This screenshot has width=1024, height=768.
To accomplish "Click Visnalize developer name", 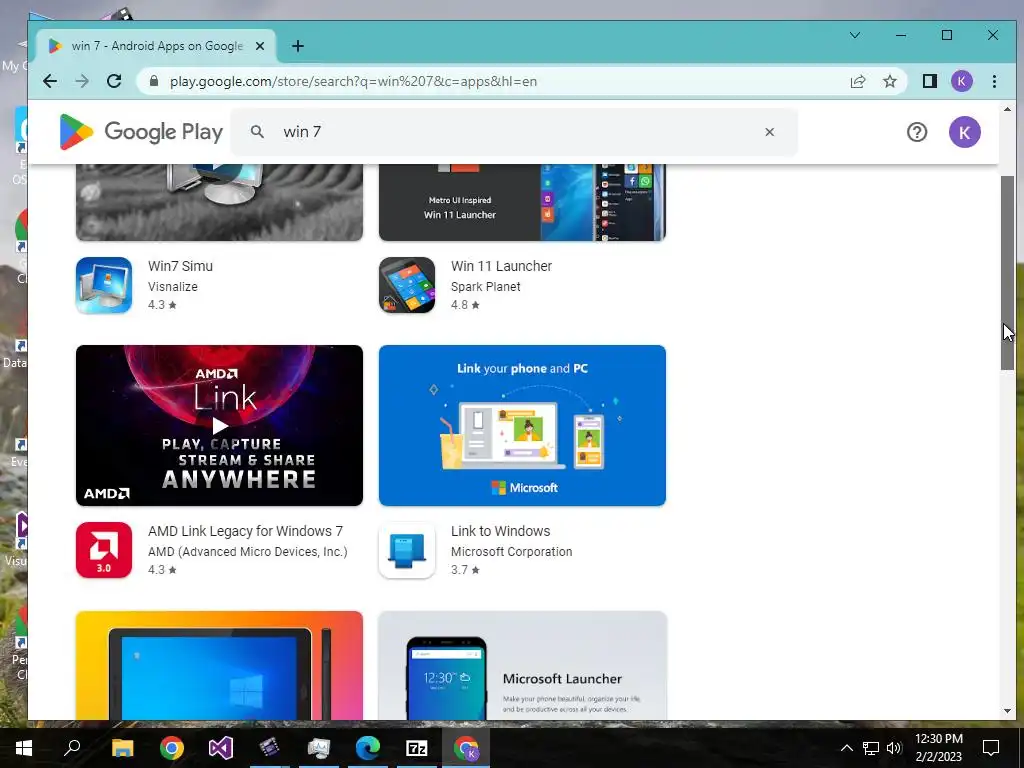I will click(x=172, y=287).
